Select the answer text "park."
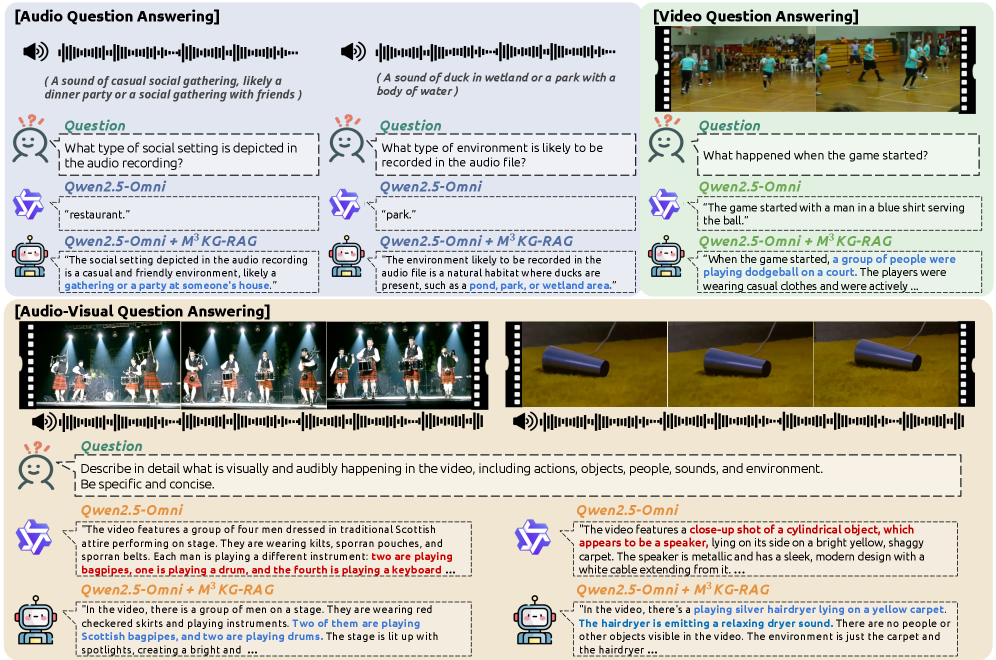 398,215
